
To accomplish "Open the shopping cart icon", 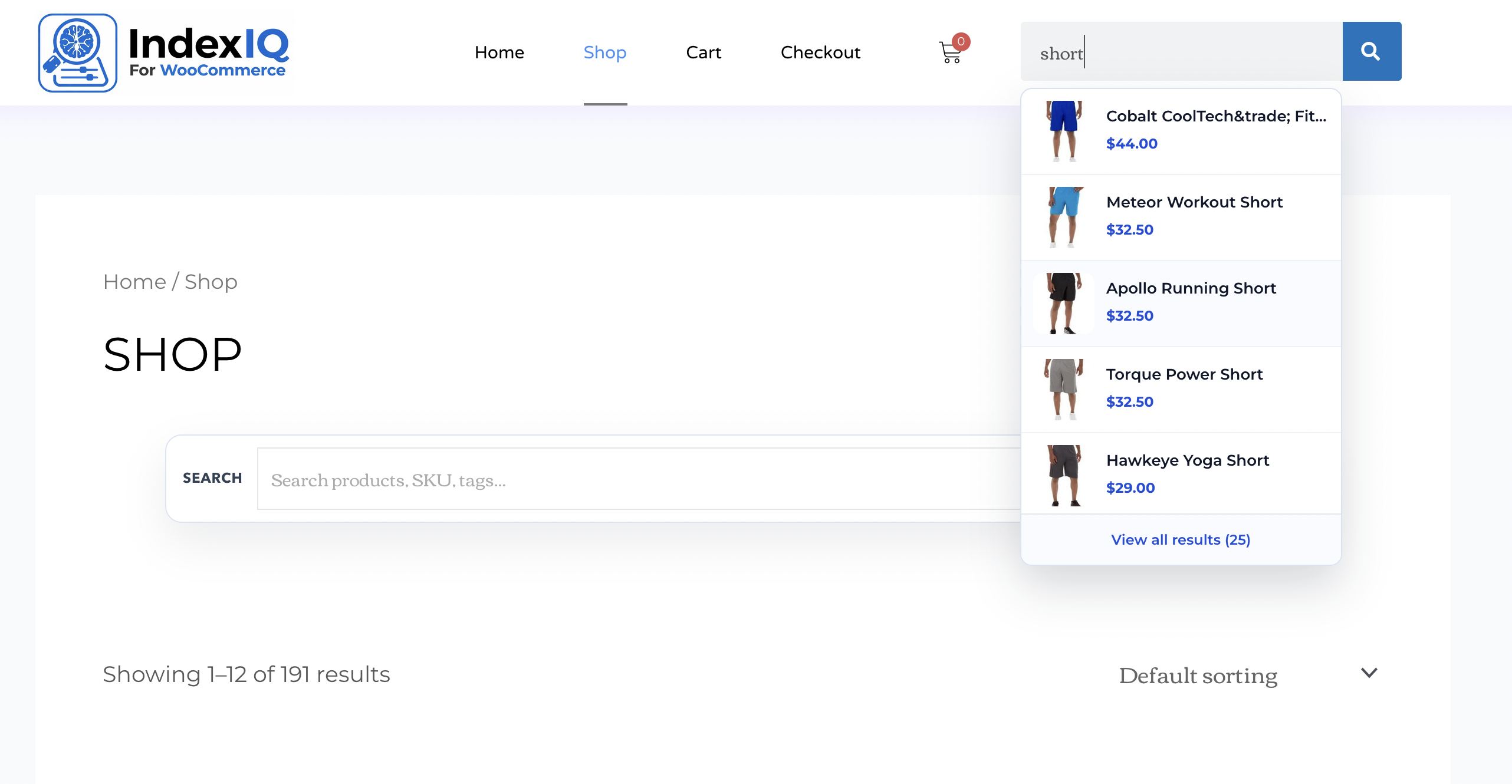I will coord(950,52).
